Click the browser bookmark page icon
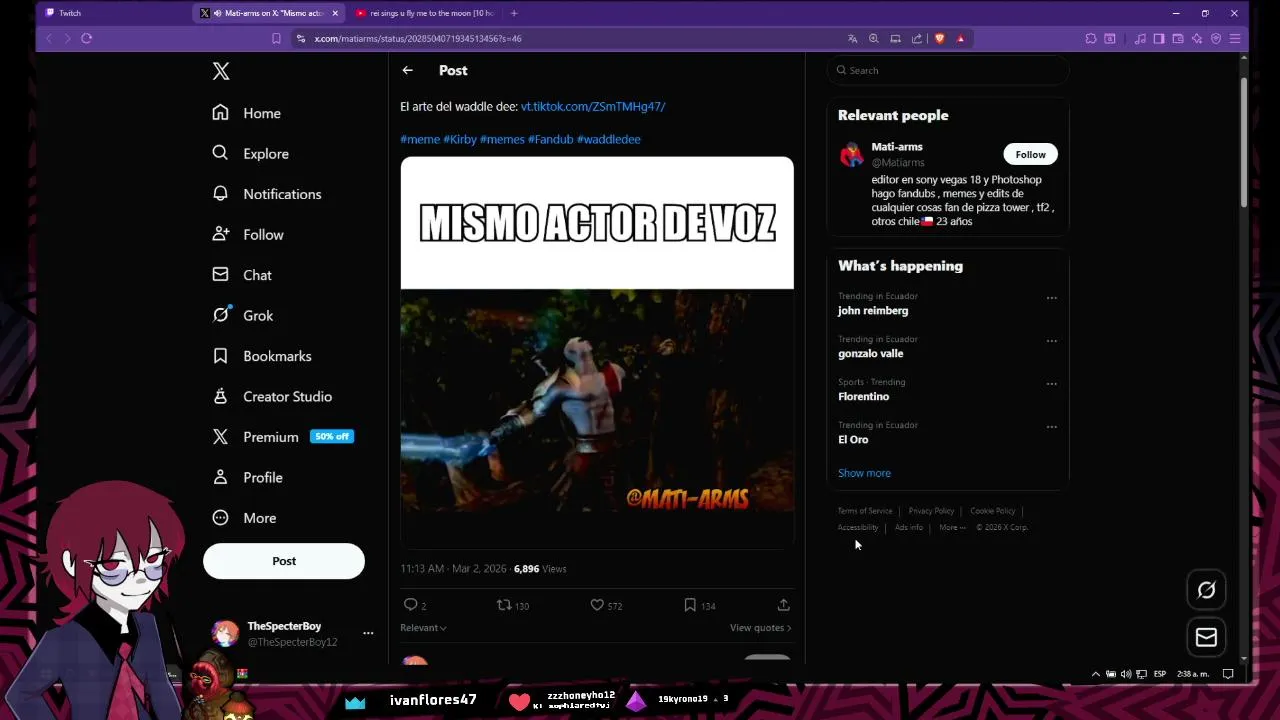Screen dimensions: 1280x720 coord(276,38)
